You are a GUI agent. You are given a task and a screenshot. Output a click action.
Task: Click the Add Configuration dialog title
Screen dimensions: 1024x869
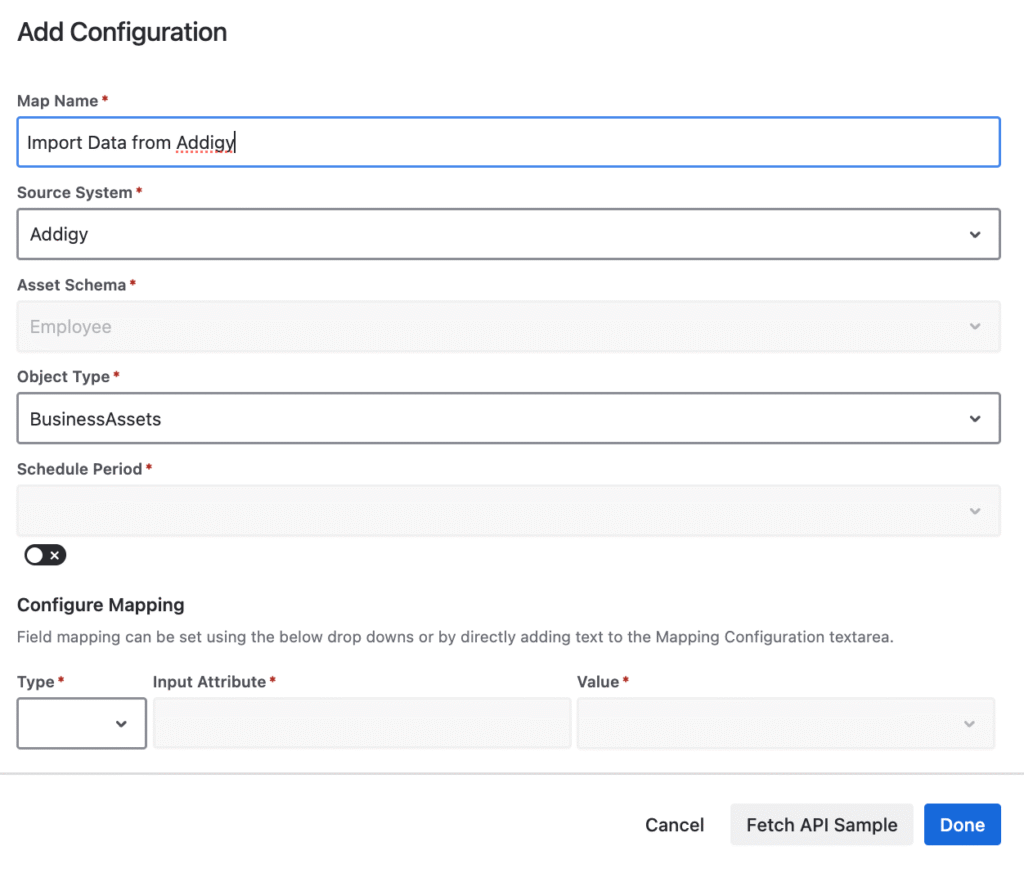tap(122, 32)
